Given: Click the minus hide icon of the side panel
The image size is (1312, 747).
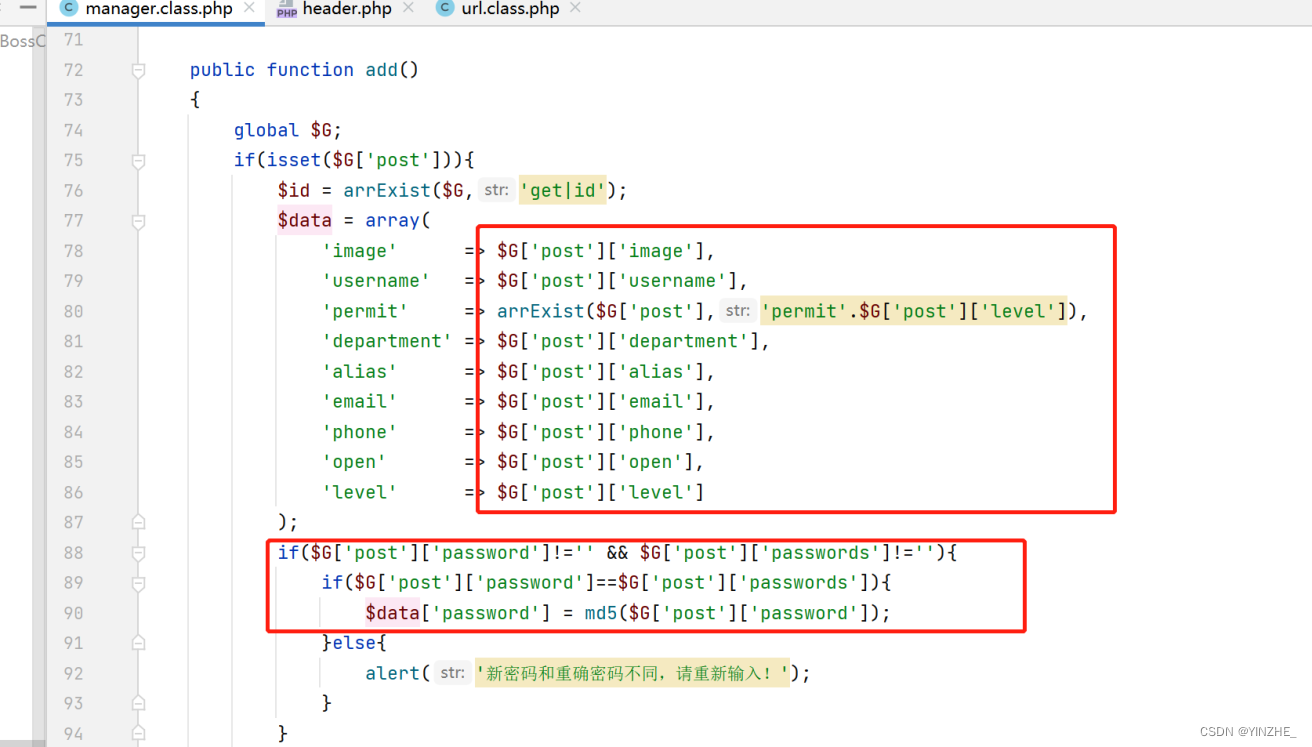Looking at the screenshot, I should click(28, 7).
